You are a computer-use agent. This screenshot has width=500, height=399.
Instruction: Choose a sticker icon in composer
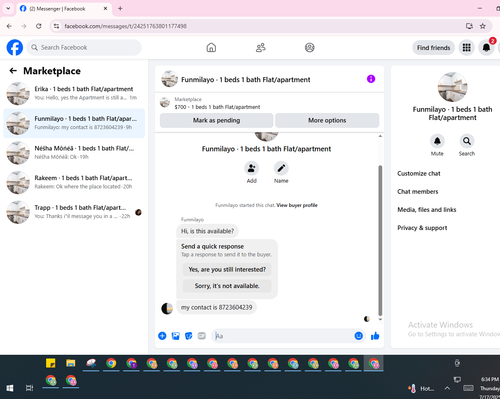click(189, 336)
